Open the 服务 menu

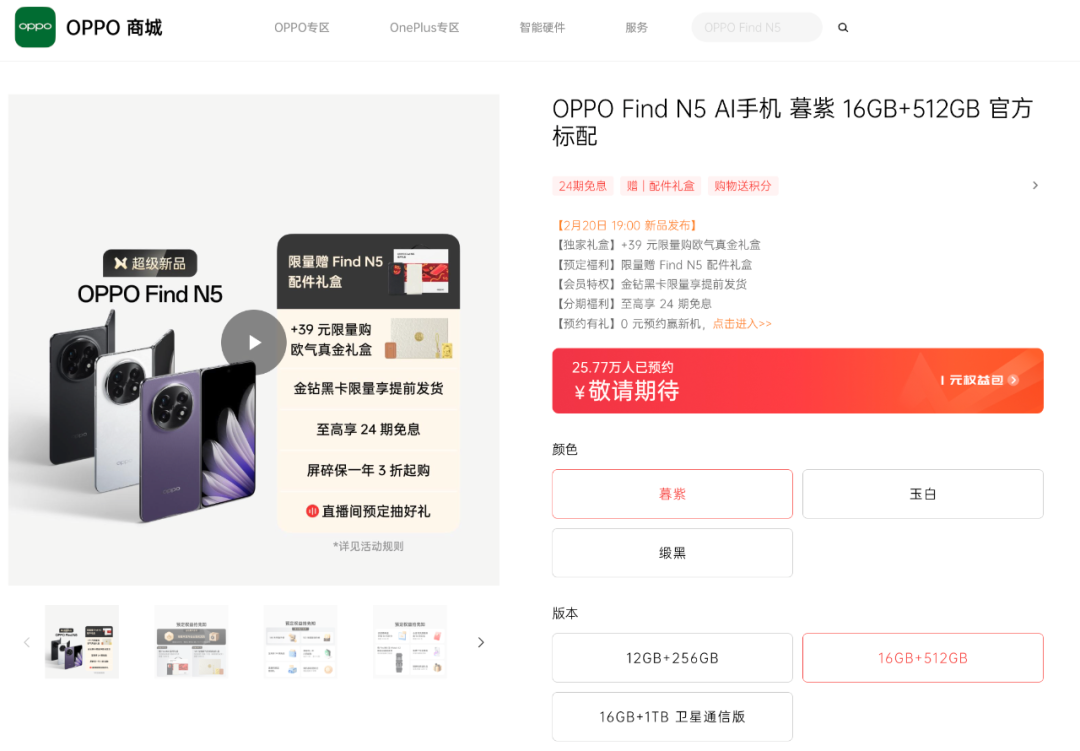point(636,28)
